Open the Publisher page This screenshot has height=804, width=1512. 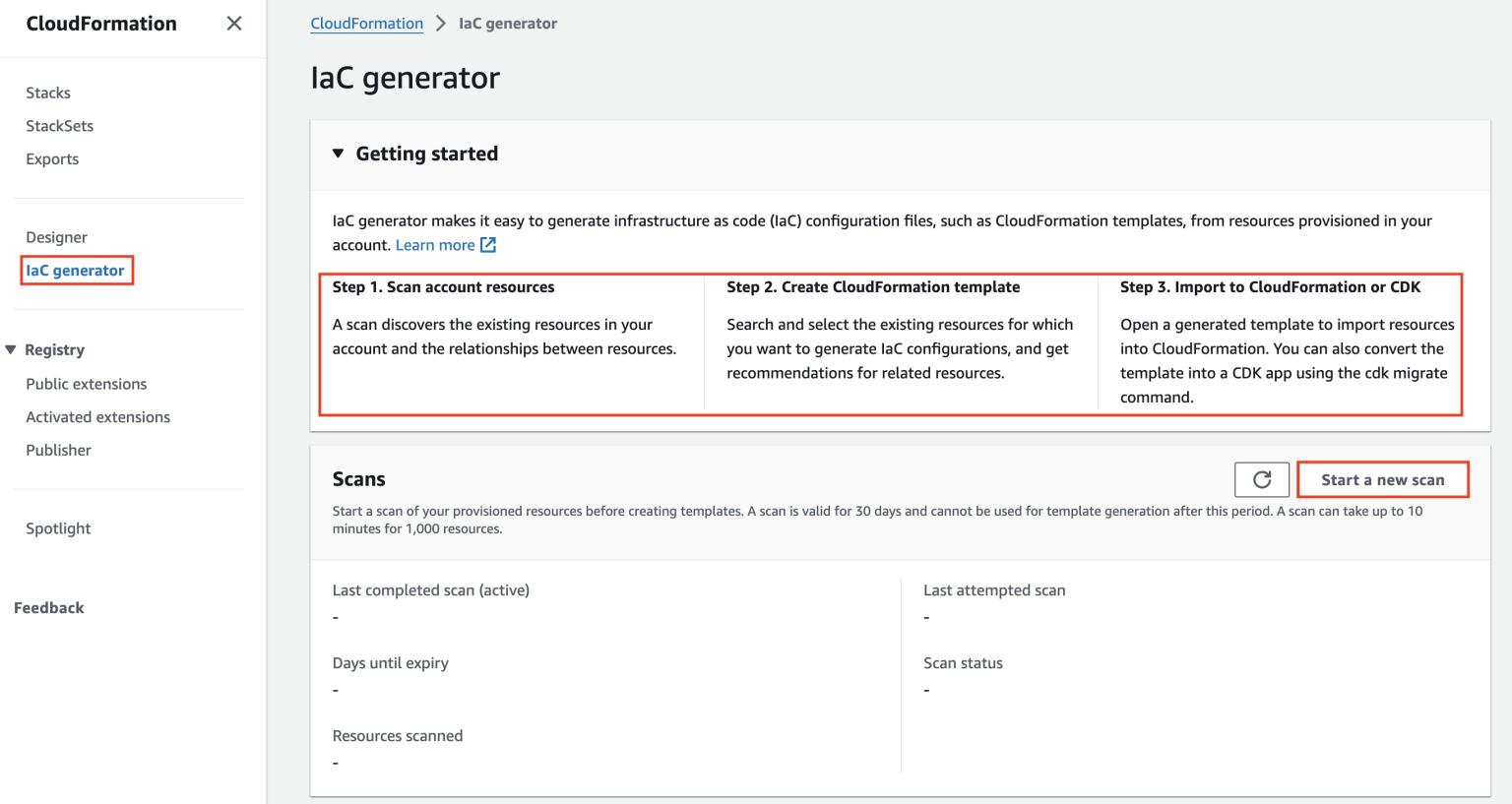pyautogui.click(x=58, y=450)
